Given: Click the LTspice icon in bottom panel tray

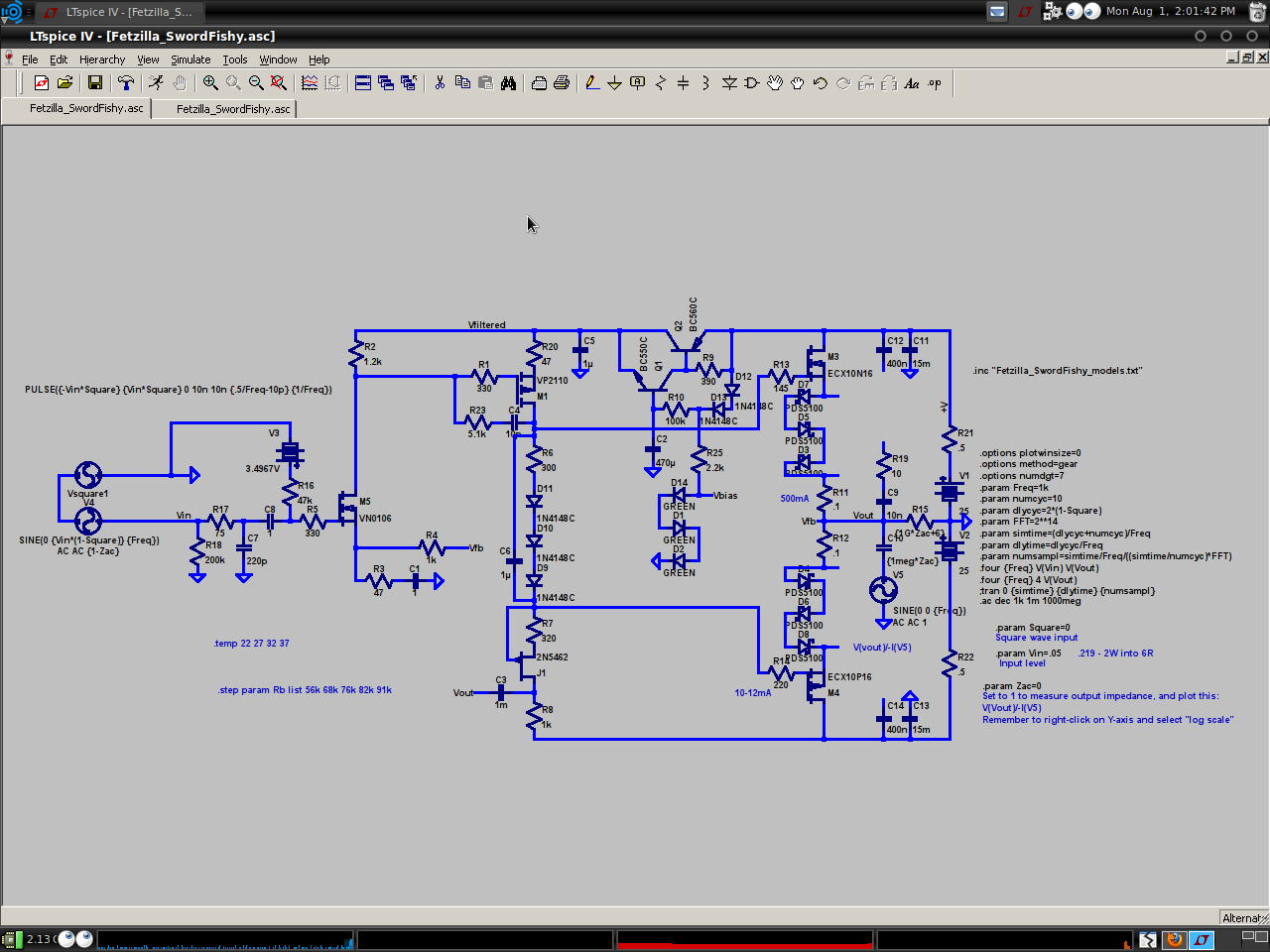Looking at the screenshot, I should 1202,939.
